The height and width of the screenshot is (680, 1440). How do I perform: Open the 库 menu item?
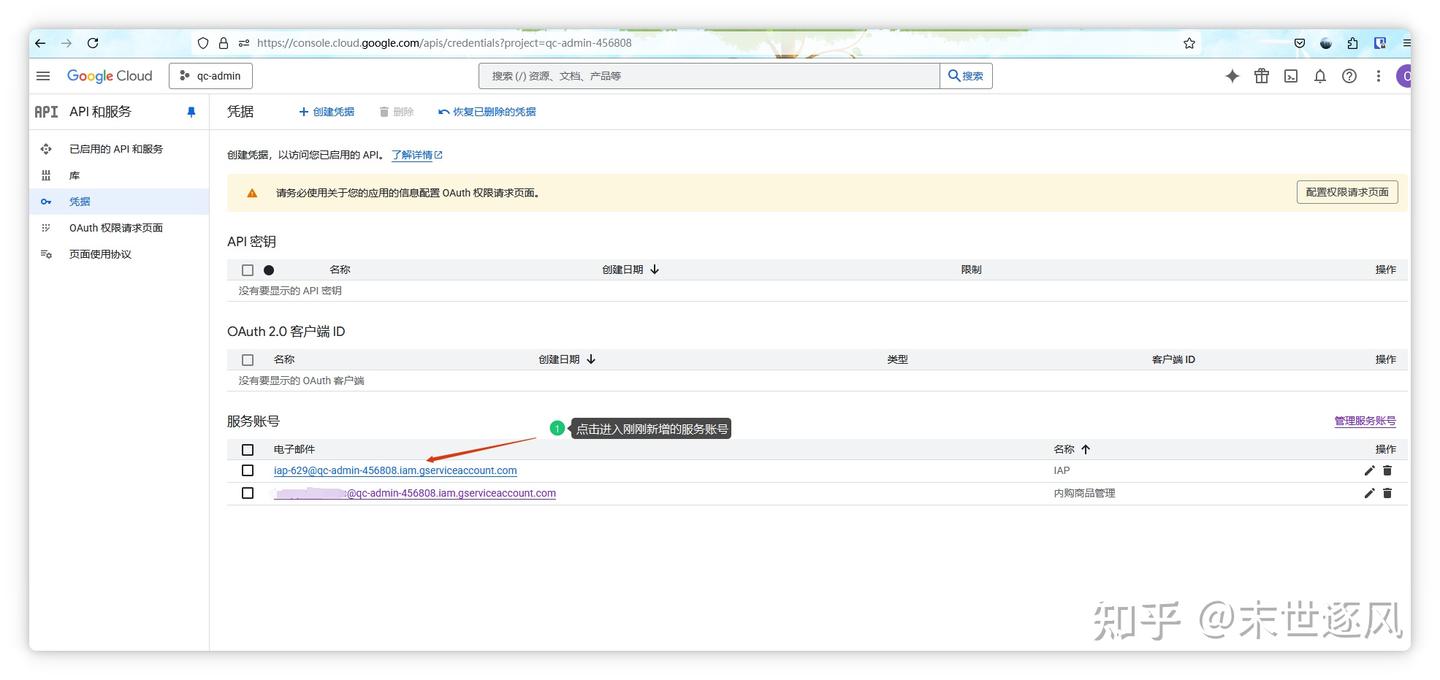tap(75, 174)
